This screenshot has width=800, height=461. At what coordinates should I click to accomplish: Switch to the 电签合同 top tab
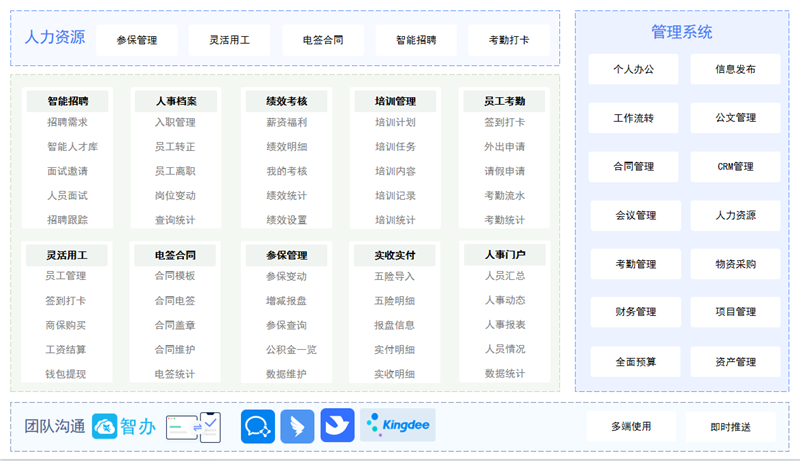pyautogui.click(x=323, y=41)
